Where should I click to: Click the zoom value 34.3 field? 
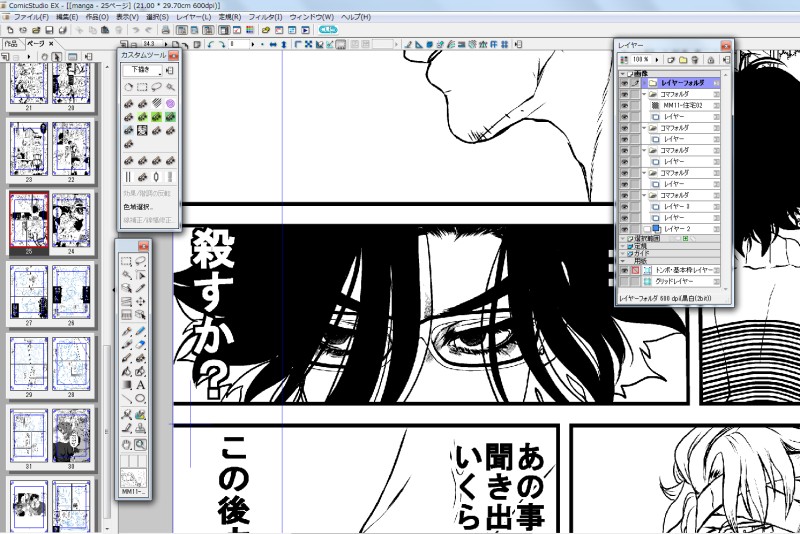tap(152, 44)
